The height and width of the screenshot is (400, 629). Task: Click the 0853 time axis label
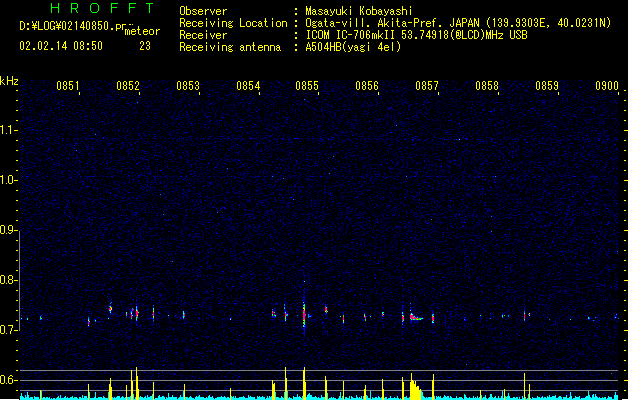click(x=188, y=86)
